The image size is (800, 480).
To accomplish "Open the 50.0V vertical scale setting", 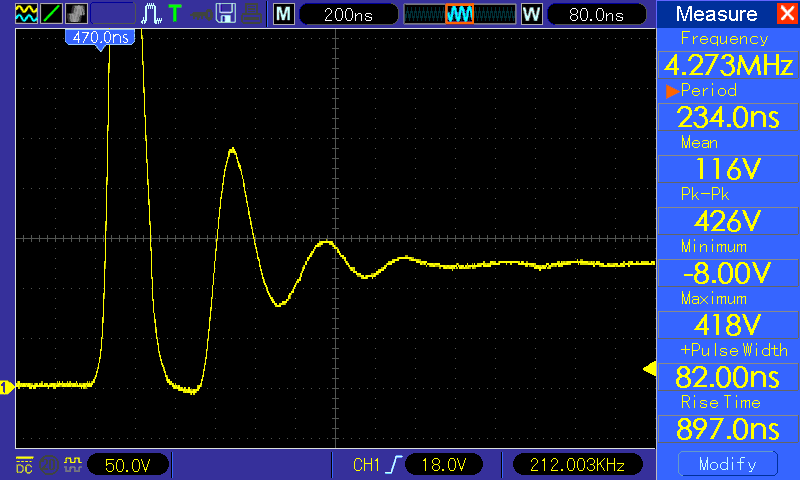I will pos(128,465).
